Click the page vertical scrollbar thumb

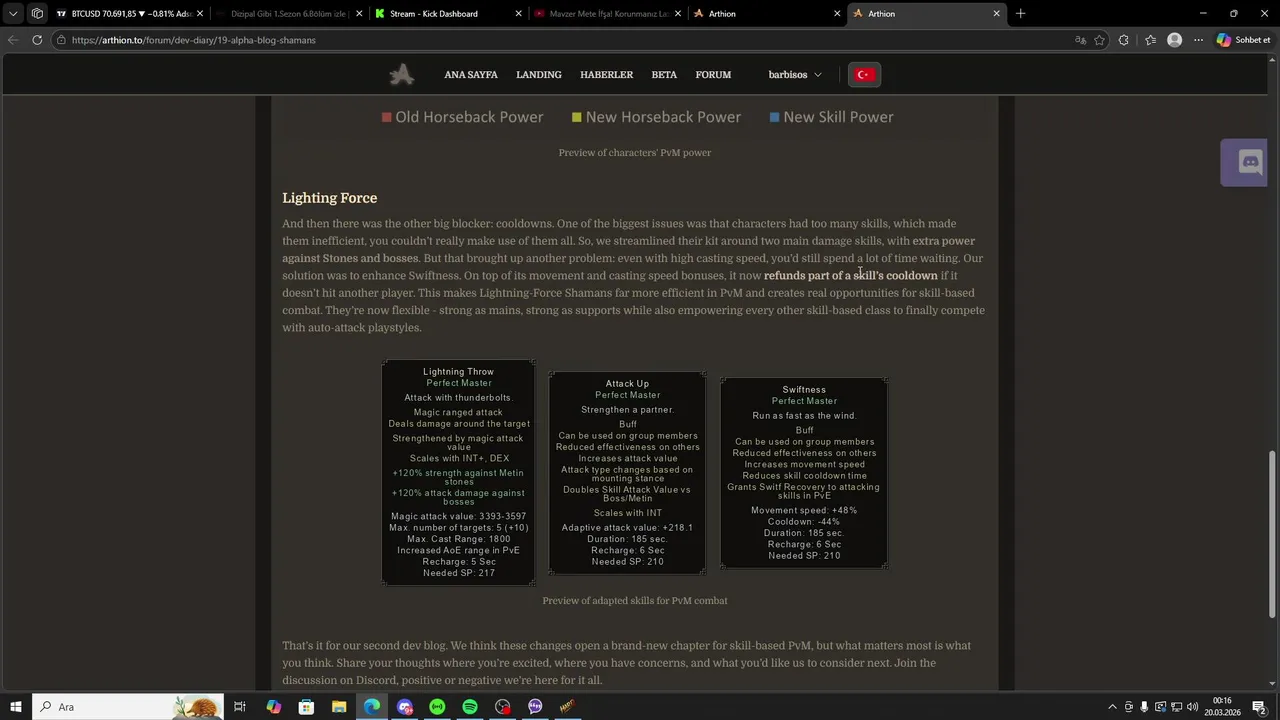1272,532
